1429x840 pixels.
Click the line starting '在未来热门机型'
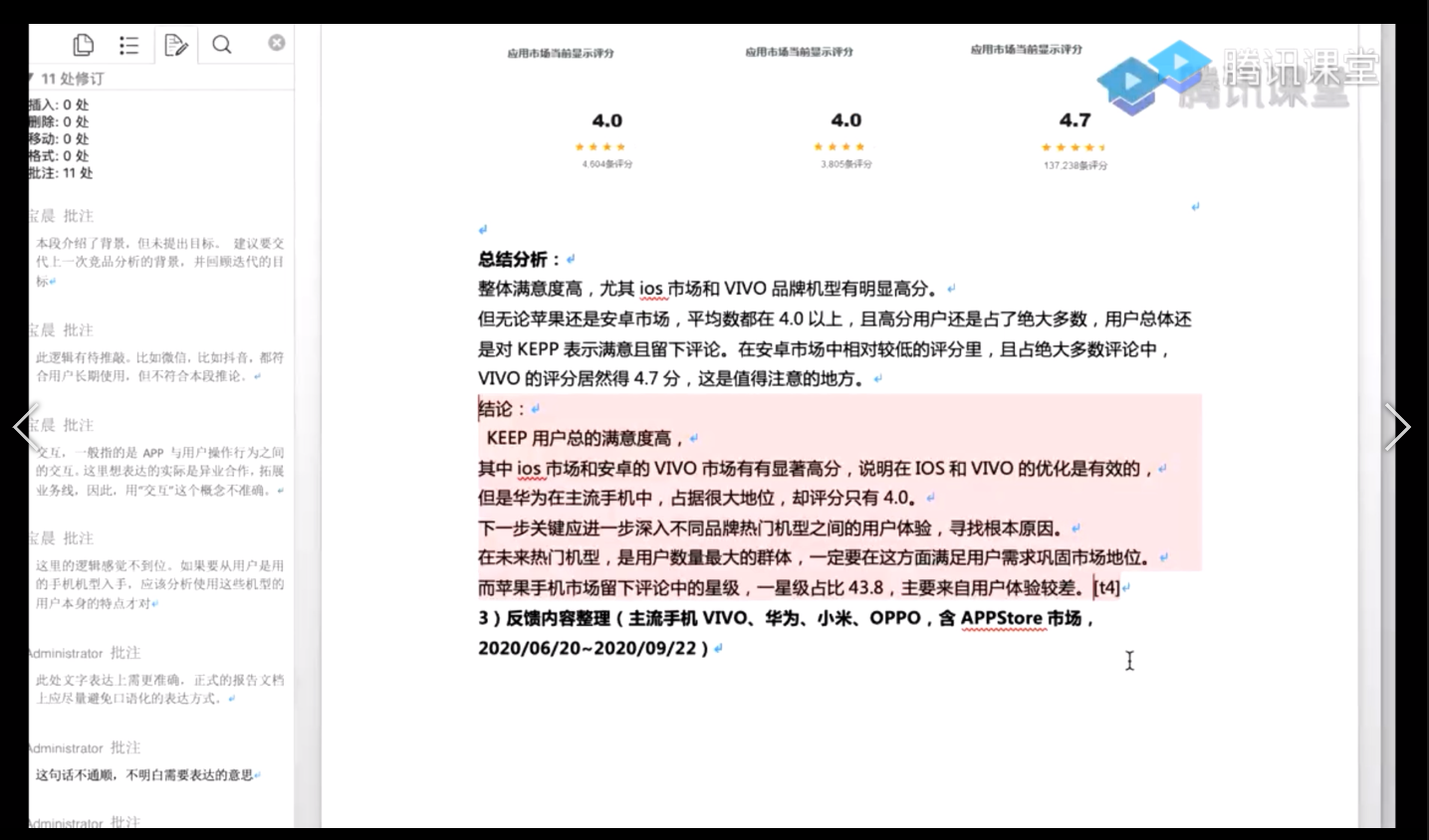coord(816,557)
